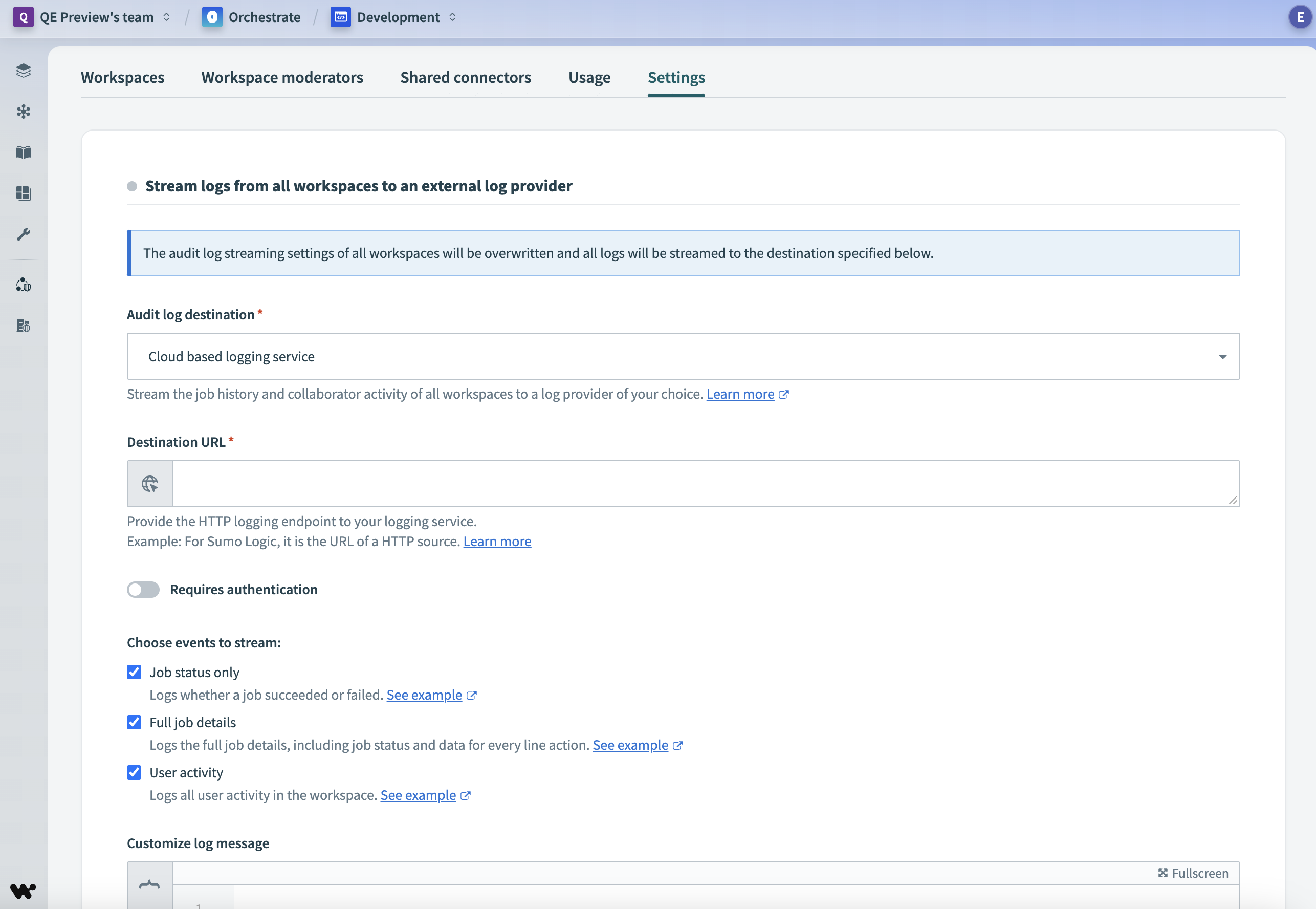The image size is (1316, 909).
Task: Open the dashboard grid icon in sidebar
Action: 24,193
